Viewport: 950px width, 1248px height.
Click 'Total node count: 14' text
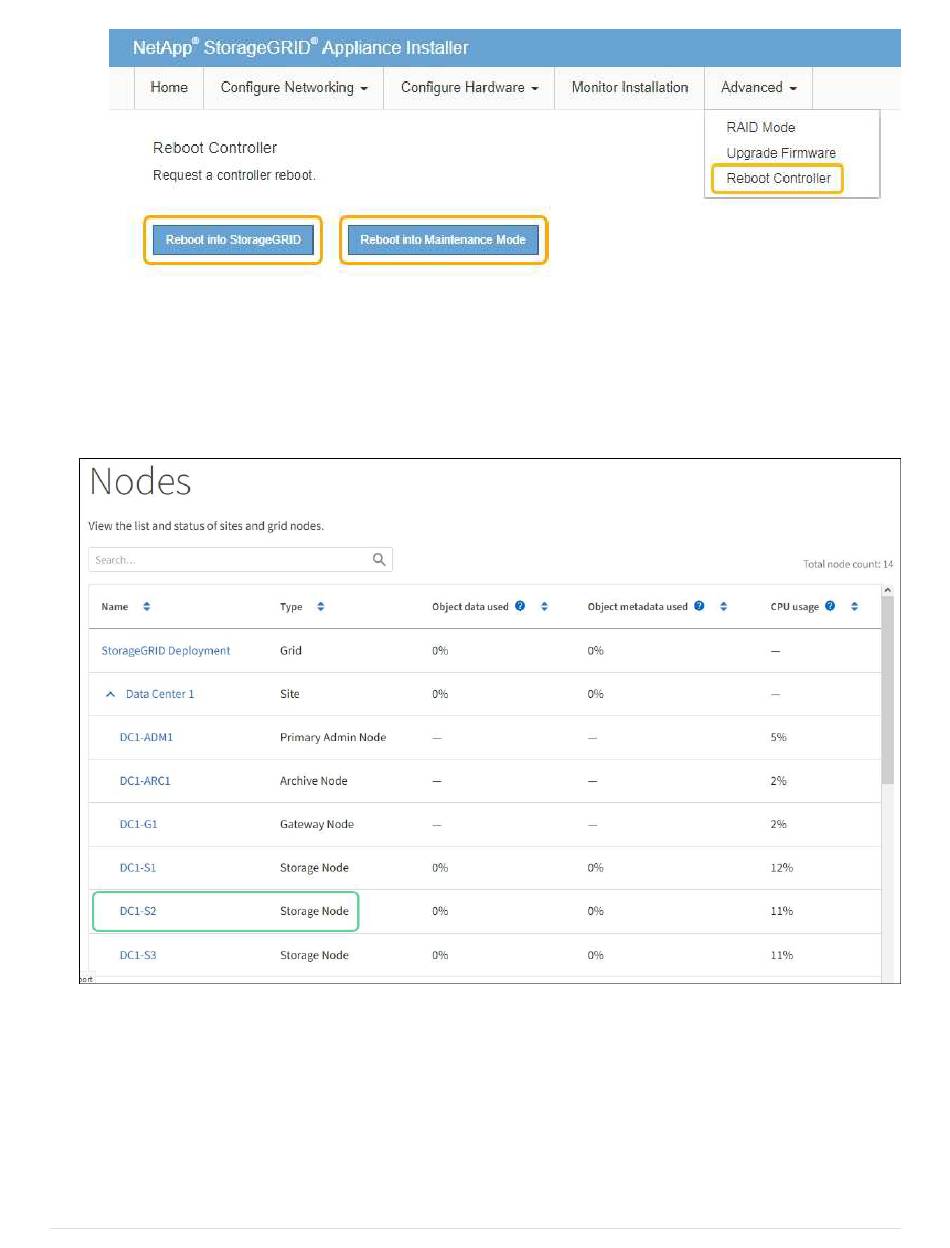[x=848, y=565]
